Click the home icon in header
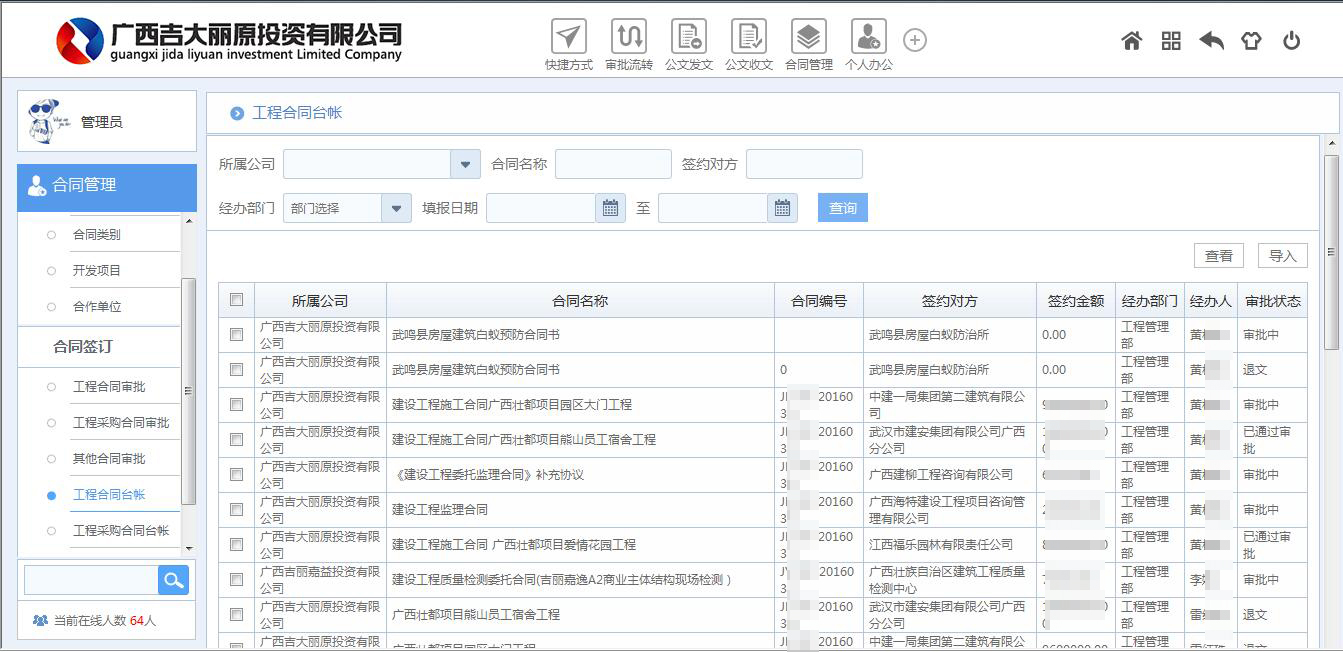This screenshot has height=652, width=1343. (x=1131, y=41)
